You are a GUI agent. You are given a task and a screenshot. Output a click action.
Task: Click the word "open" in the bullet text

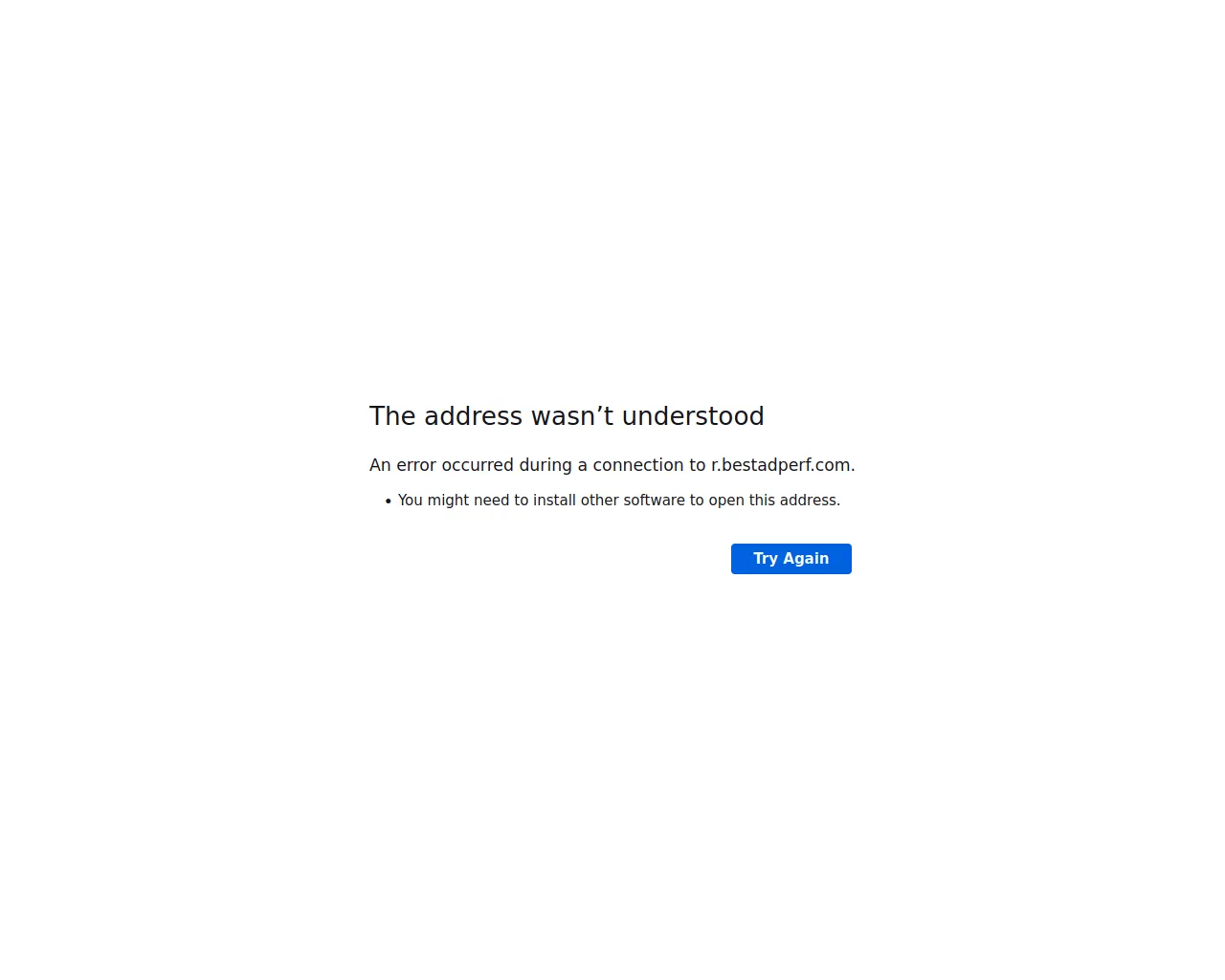pyautogui.click(x=726, y=501)
